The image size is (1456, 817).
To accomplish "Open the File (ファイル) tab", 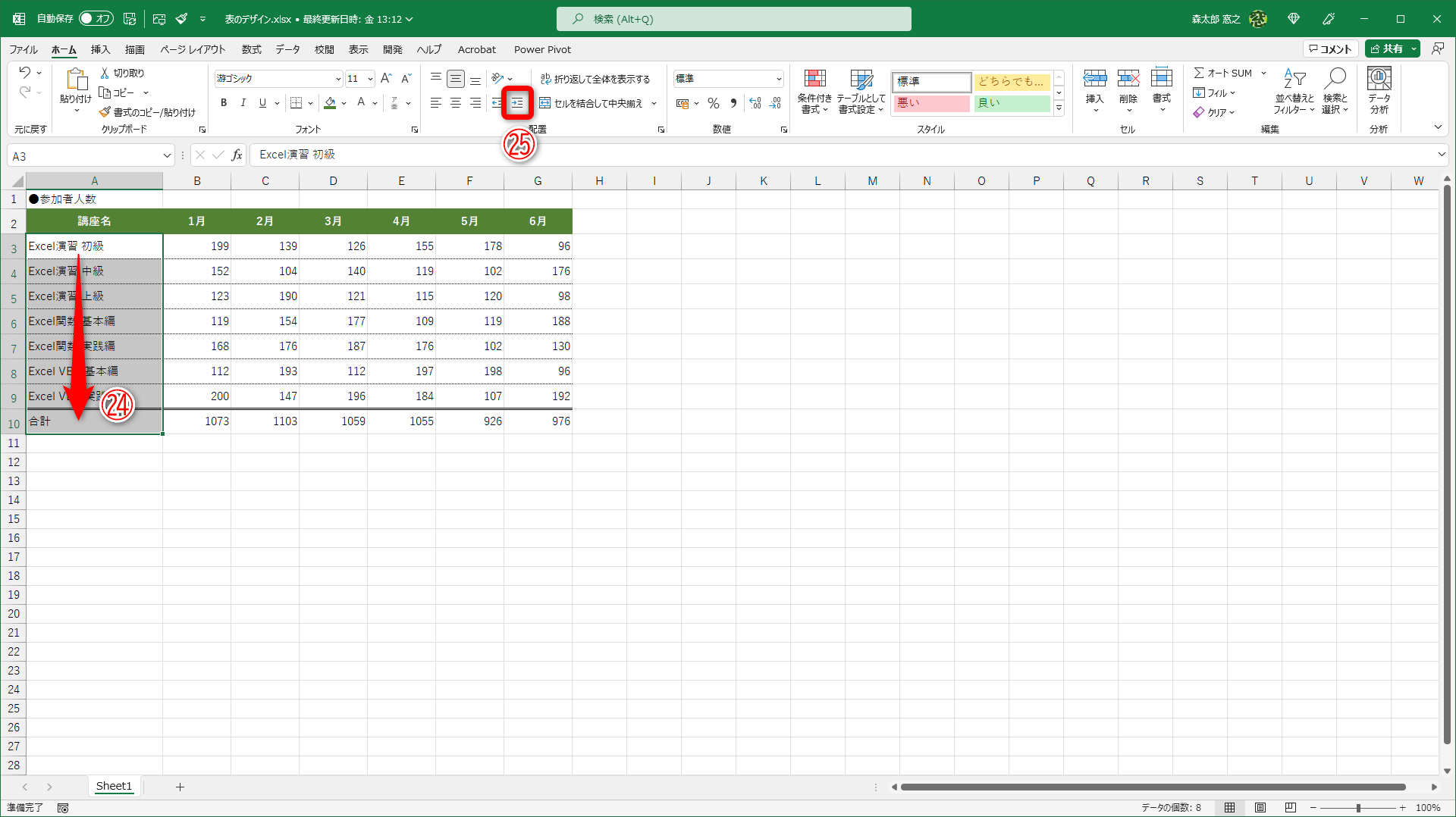I will [24, 50].
